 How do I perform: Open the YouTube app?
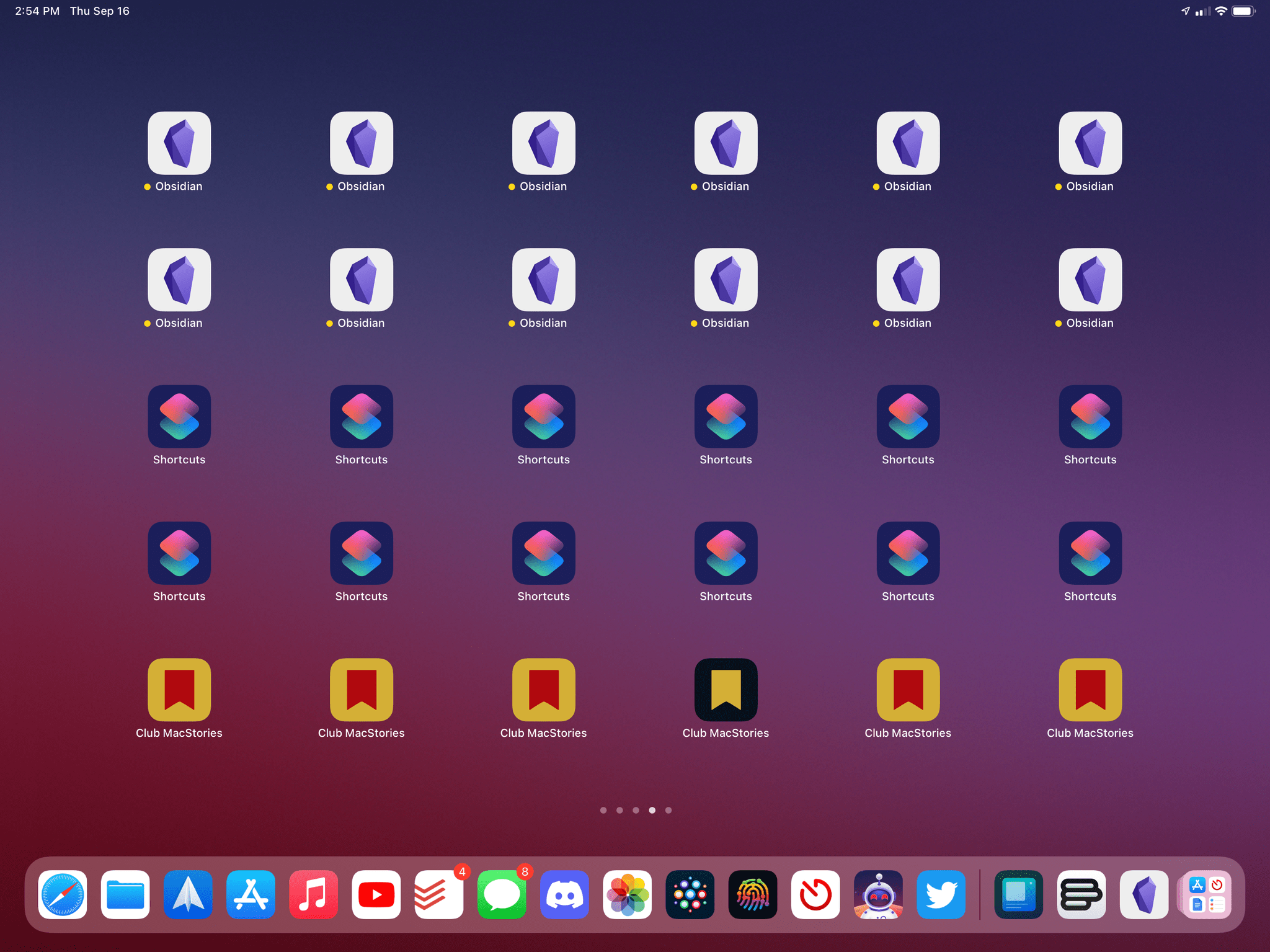(x=376, y=894)
